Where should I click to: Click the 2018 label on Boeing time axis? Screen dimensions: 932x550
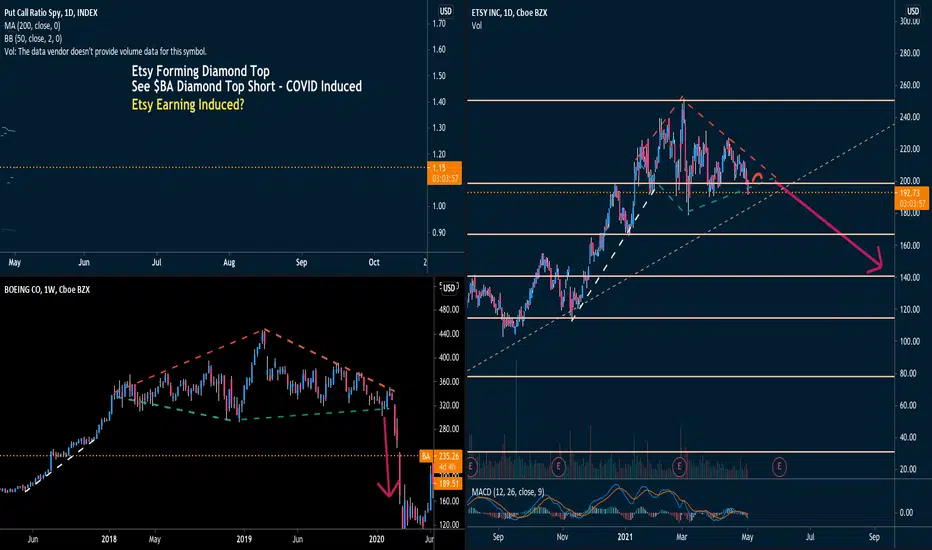tap(109, 539)
